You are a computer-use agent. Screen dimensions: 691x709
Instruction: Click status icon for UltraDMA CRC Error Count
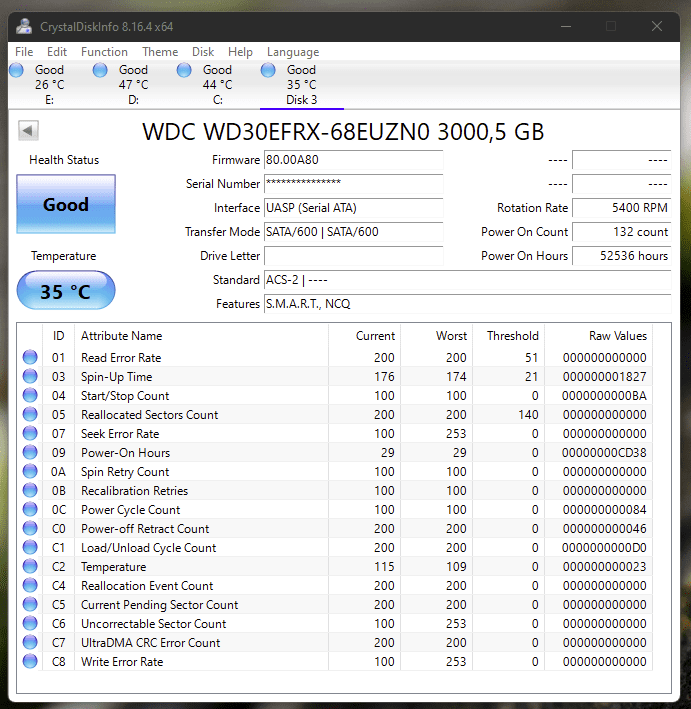pos(30,642)
